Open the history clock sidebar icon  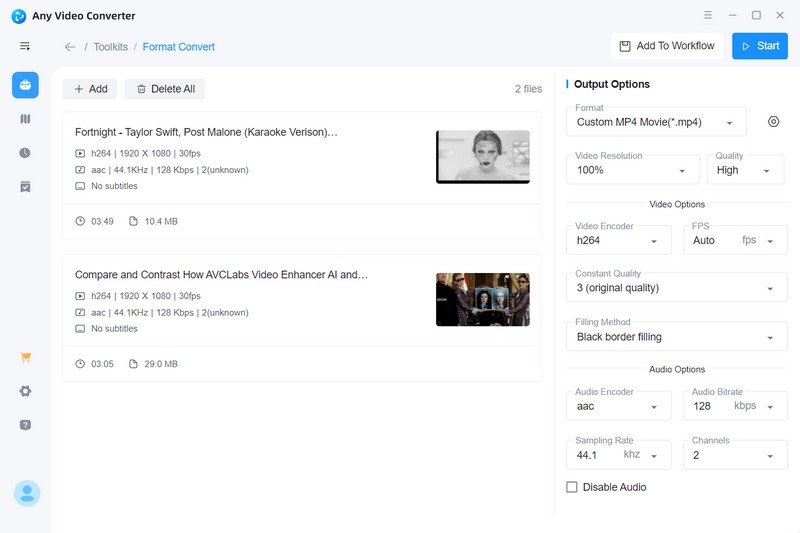(x=25, y=153)
